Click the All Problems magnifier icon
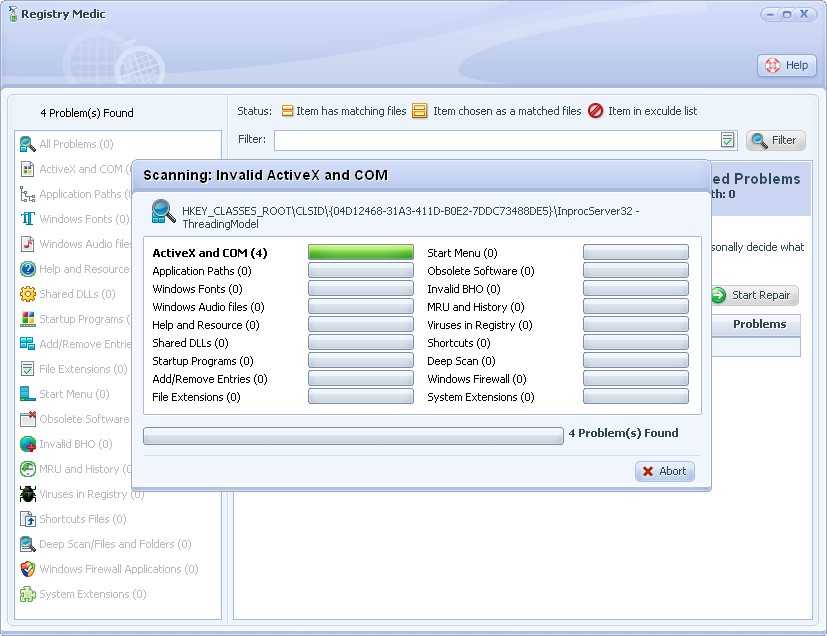This screenshot has width=827, height=636. 27,144
